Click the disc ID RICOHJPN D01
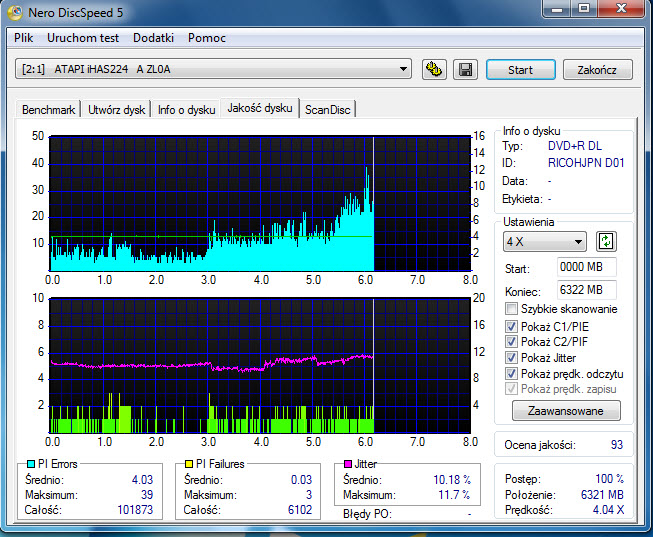Image resolution: width=653 pixels, height=537 pixels. pos(586,163)
